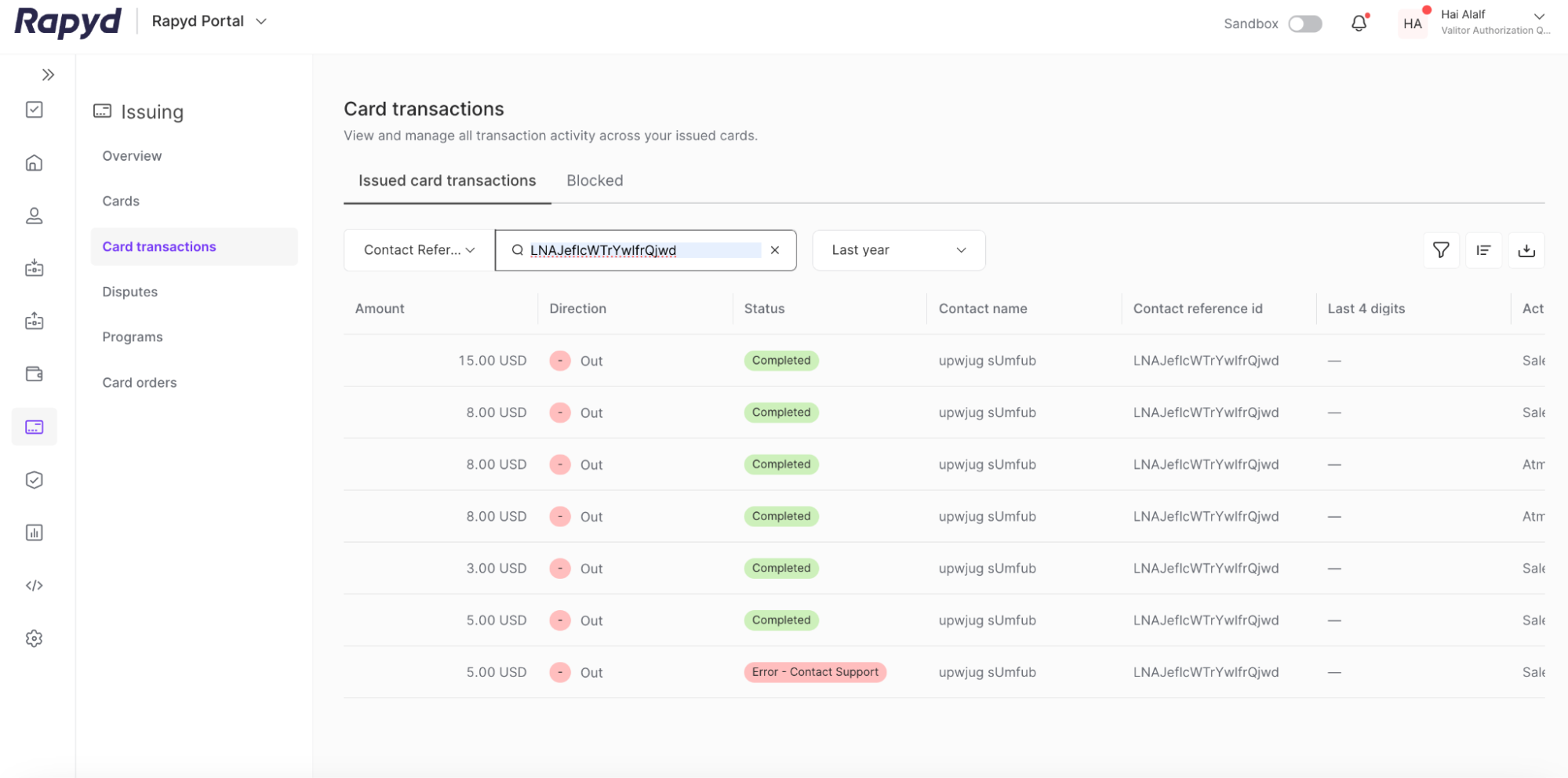Click the sort columns icon
1568x778 pixels.
pyautogui.click(x=1484, y=249)
